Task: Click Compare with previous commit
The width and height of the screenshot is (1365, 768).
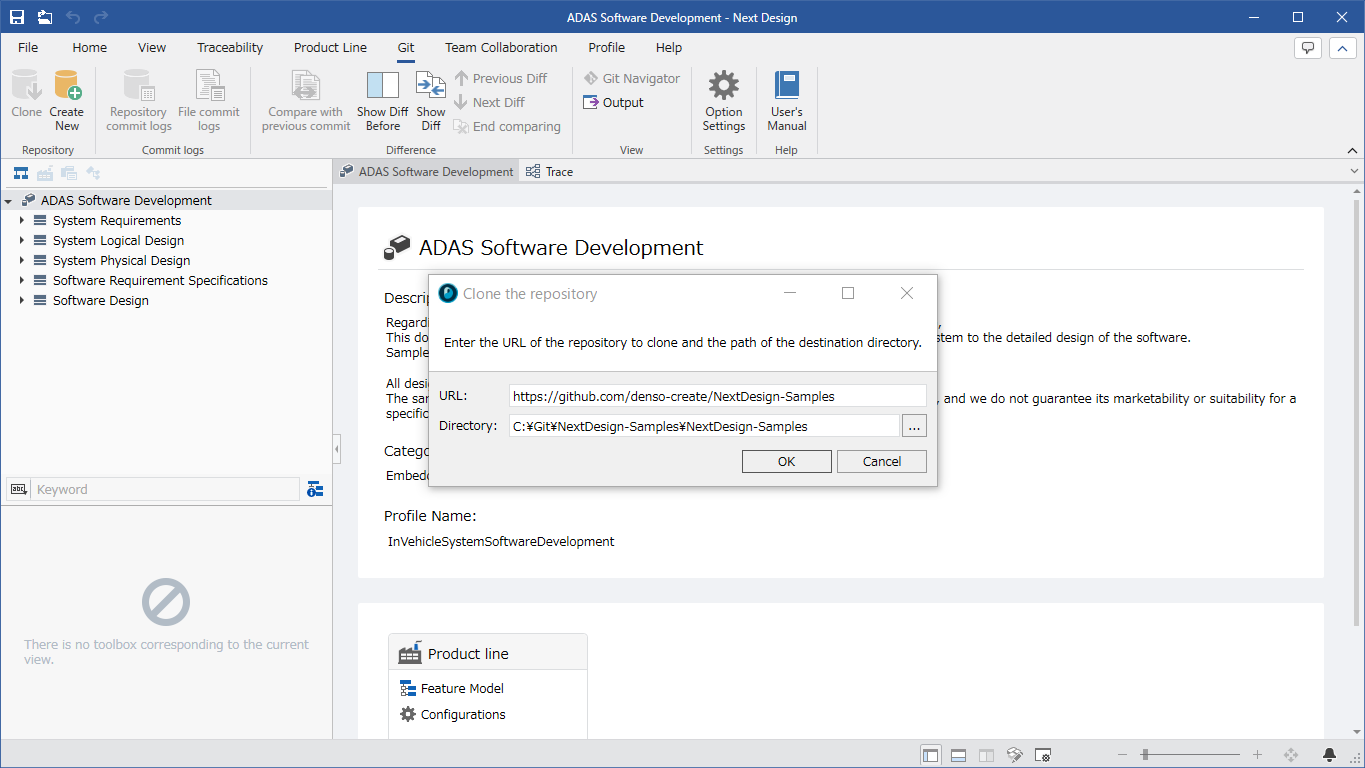Action: click(306, 100)
